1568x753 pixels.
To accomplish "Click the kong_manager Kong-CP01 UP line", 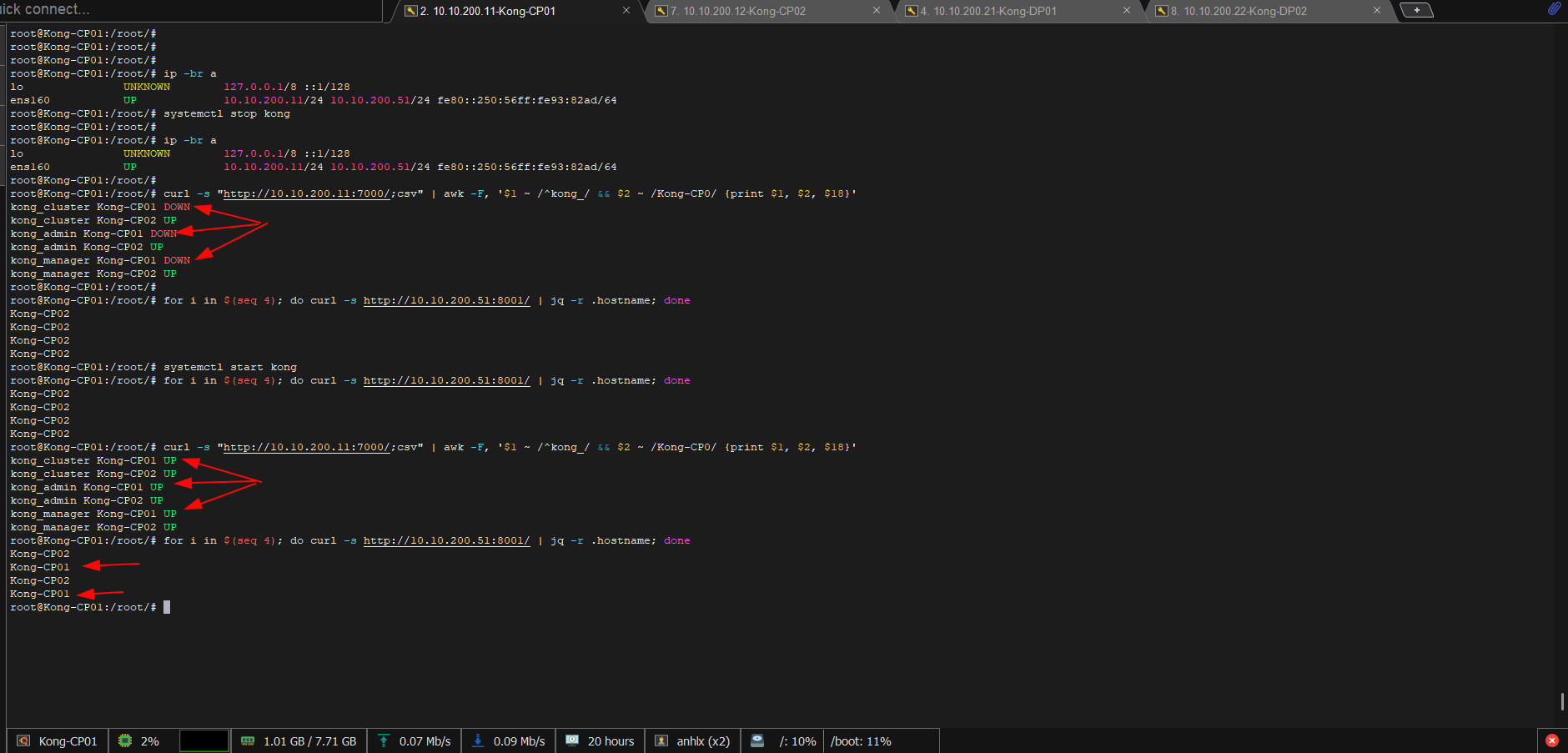I will pyautogui.click(x=93, y=514).
